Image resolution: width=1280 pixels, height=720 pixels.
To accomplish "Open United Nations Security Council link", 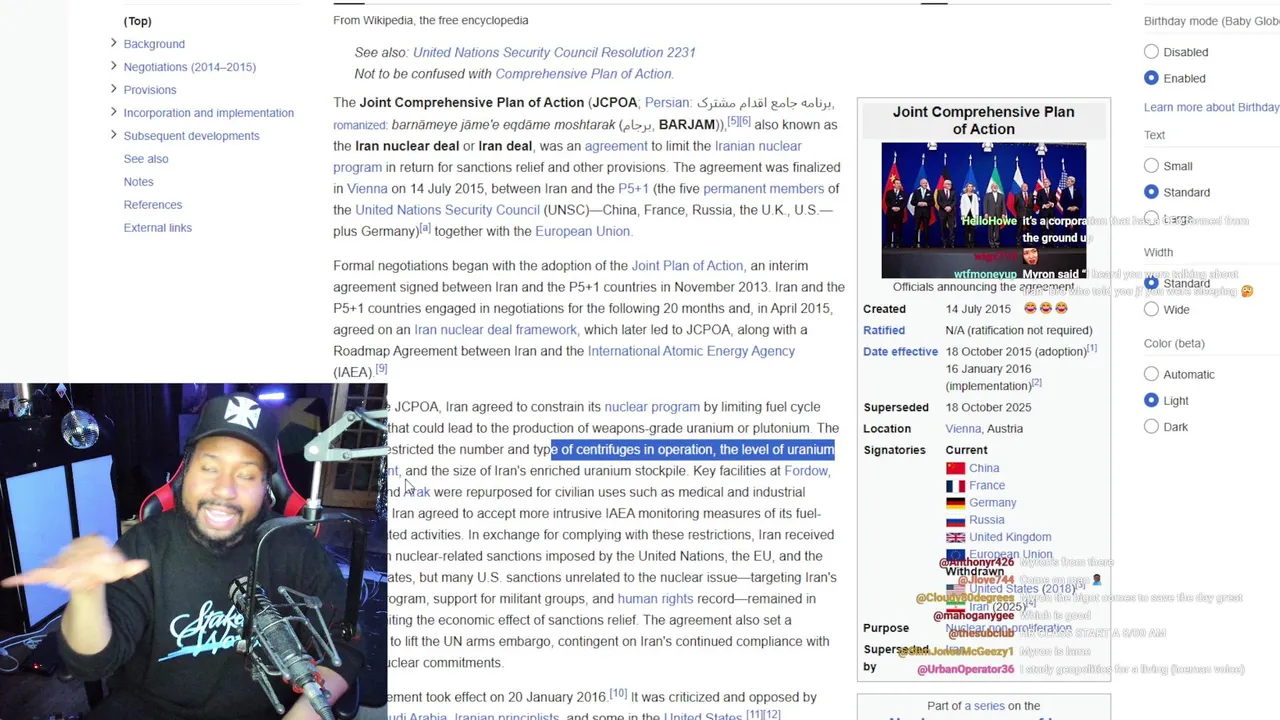I will [x=447, y=210].
